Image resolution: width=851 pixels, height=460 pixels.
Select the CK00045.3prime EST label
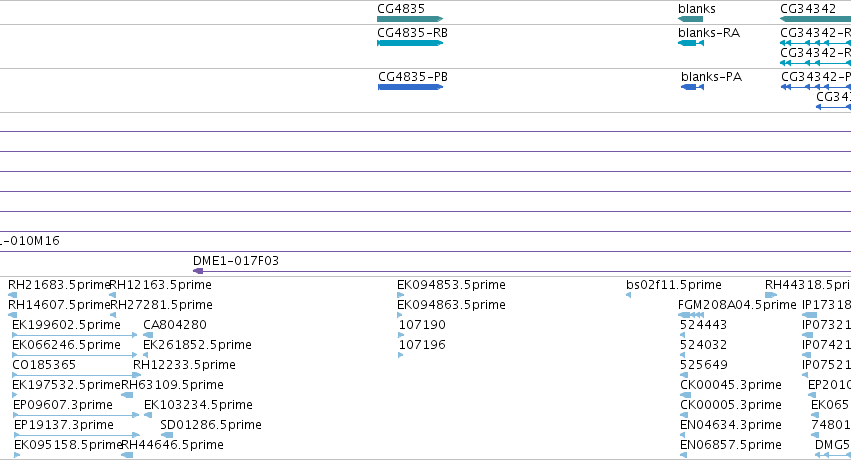coord(731,385)
